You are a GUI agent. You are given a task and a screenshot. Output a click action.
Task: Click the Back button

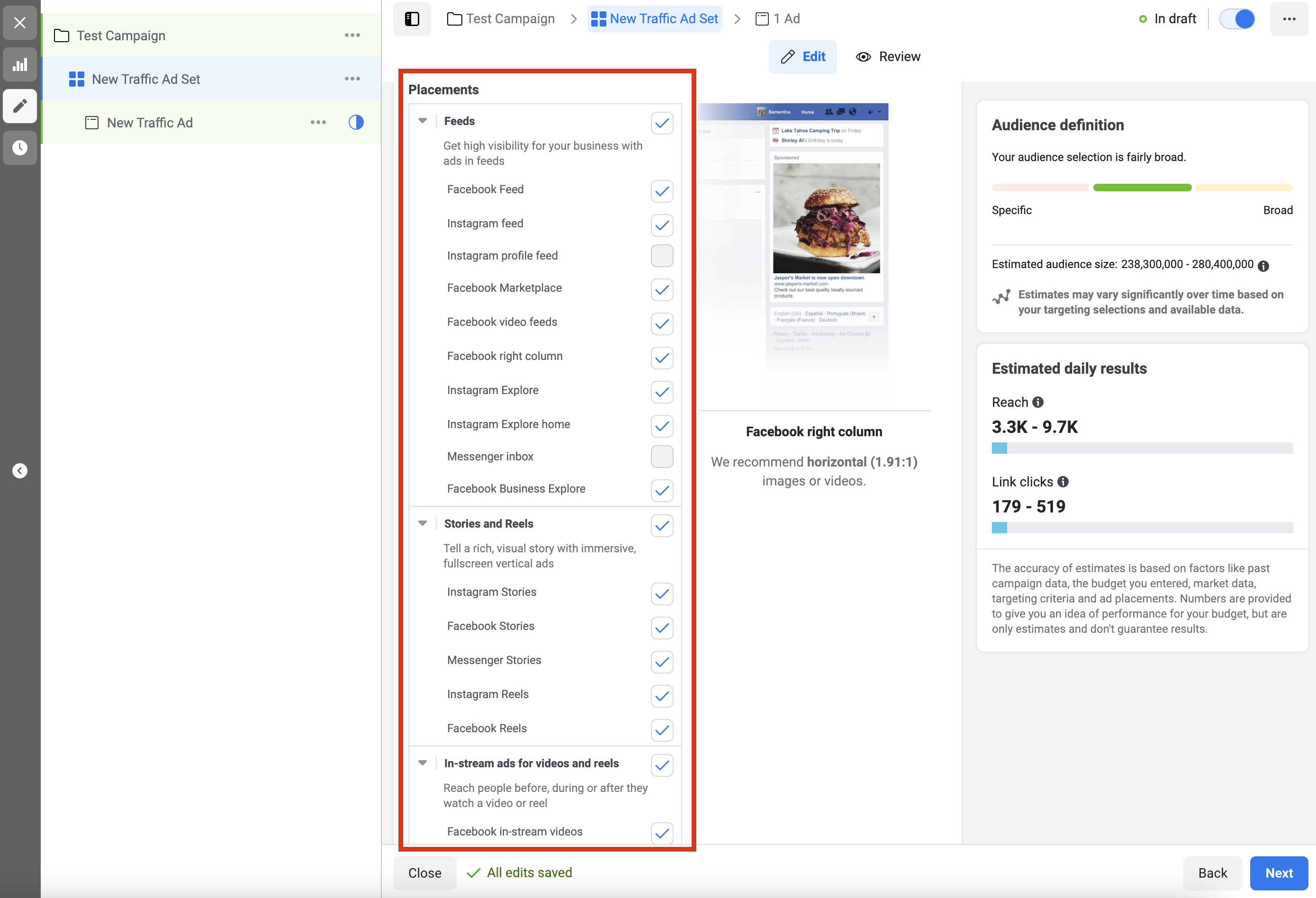pos(1212,872)
